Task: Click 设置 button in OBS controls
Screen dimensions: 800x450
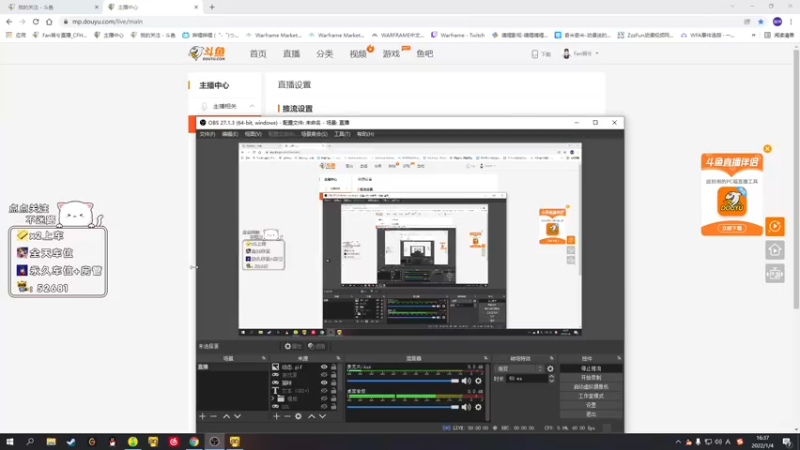Action: click(x=591, y=405)
